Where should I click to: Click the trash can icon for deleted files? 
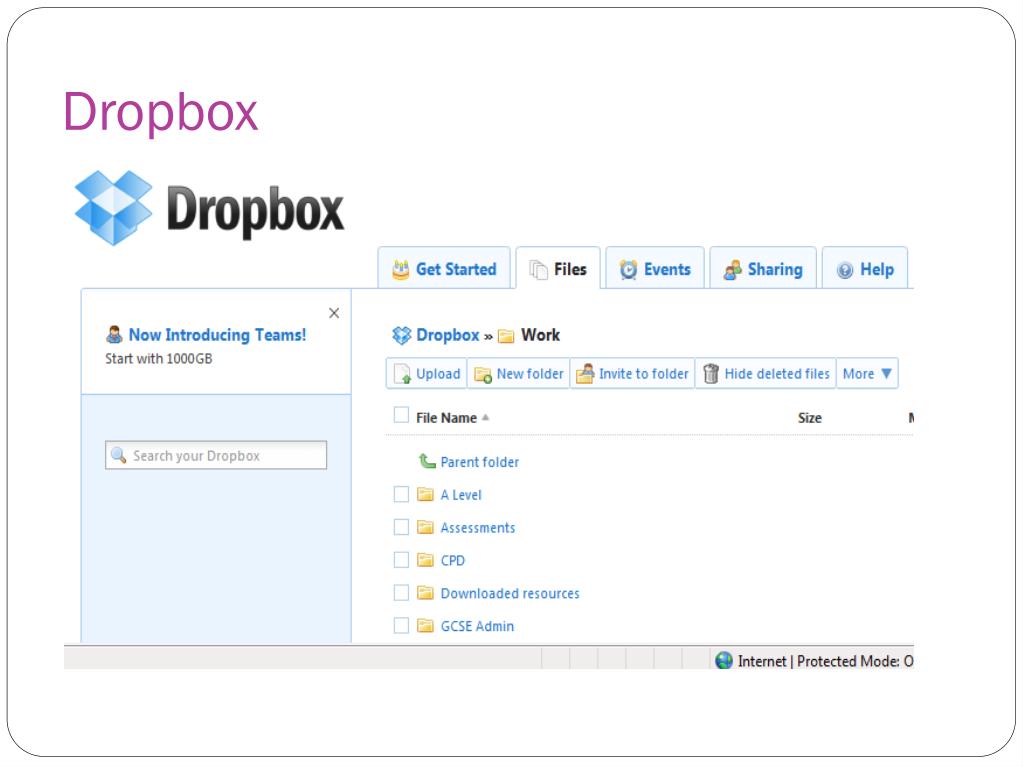pyautogui.click(x=711, y=374)
